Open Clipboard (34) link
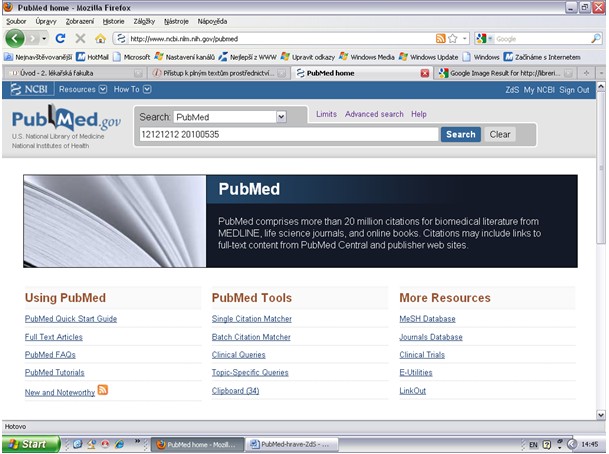This screenshot has height=454, width=609. tap(235, 391)
